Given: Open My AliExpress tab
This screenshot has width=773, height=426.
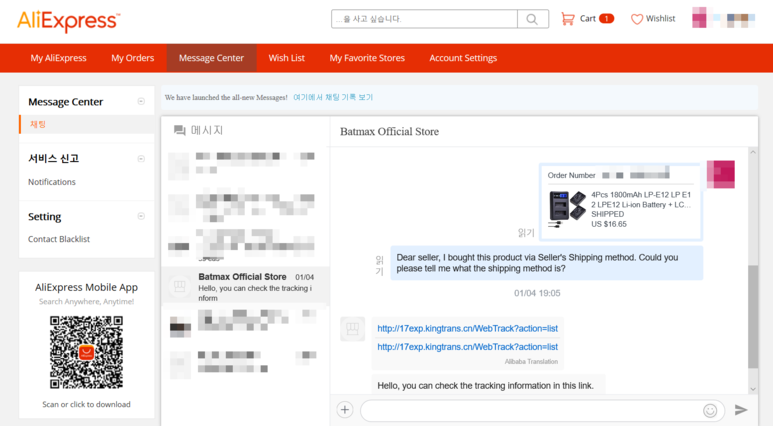Looking at the screenshot, I should pos(58,58).
